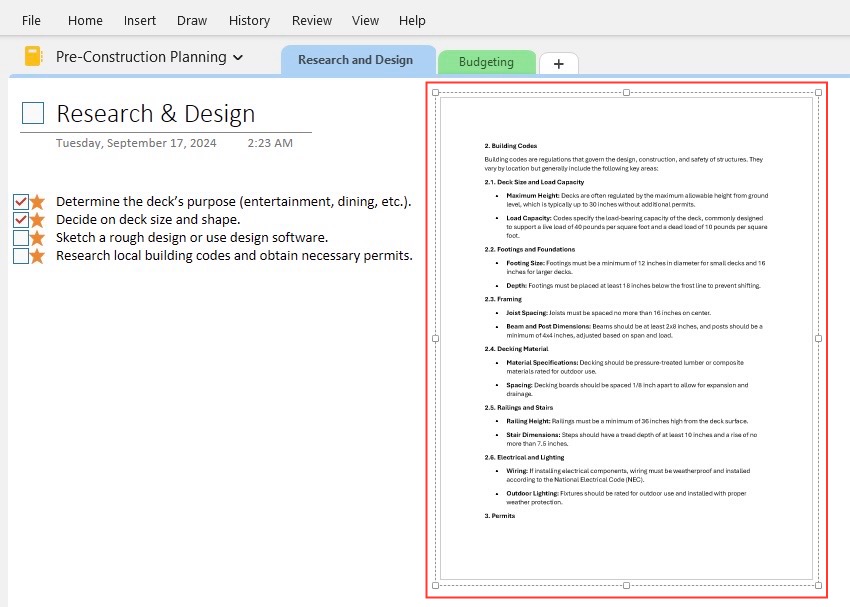850x607 pixels.
Task: Click the top-center resize handle of the printout
Action: coord(627,93)
